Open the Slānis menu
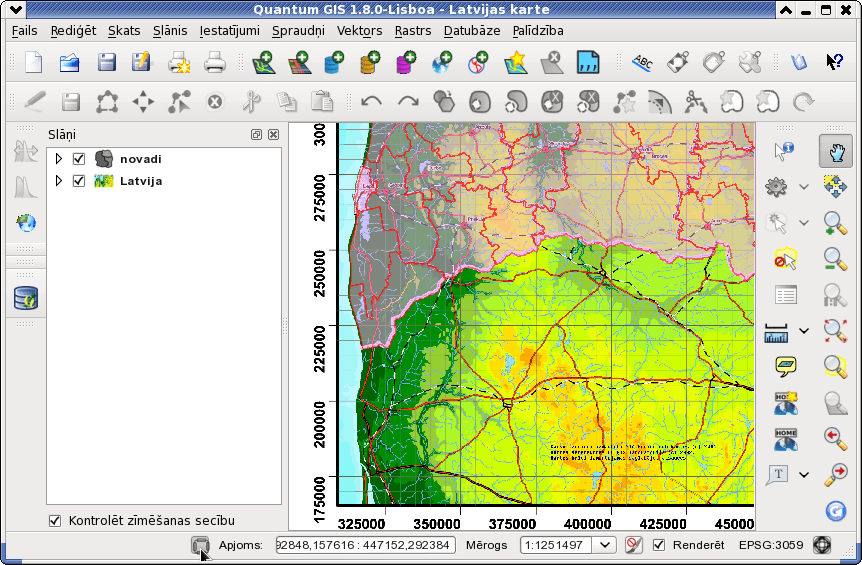Viewport: 862px width, 565px height. pyautogui.click(x=170, y=31)
